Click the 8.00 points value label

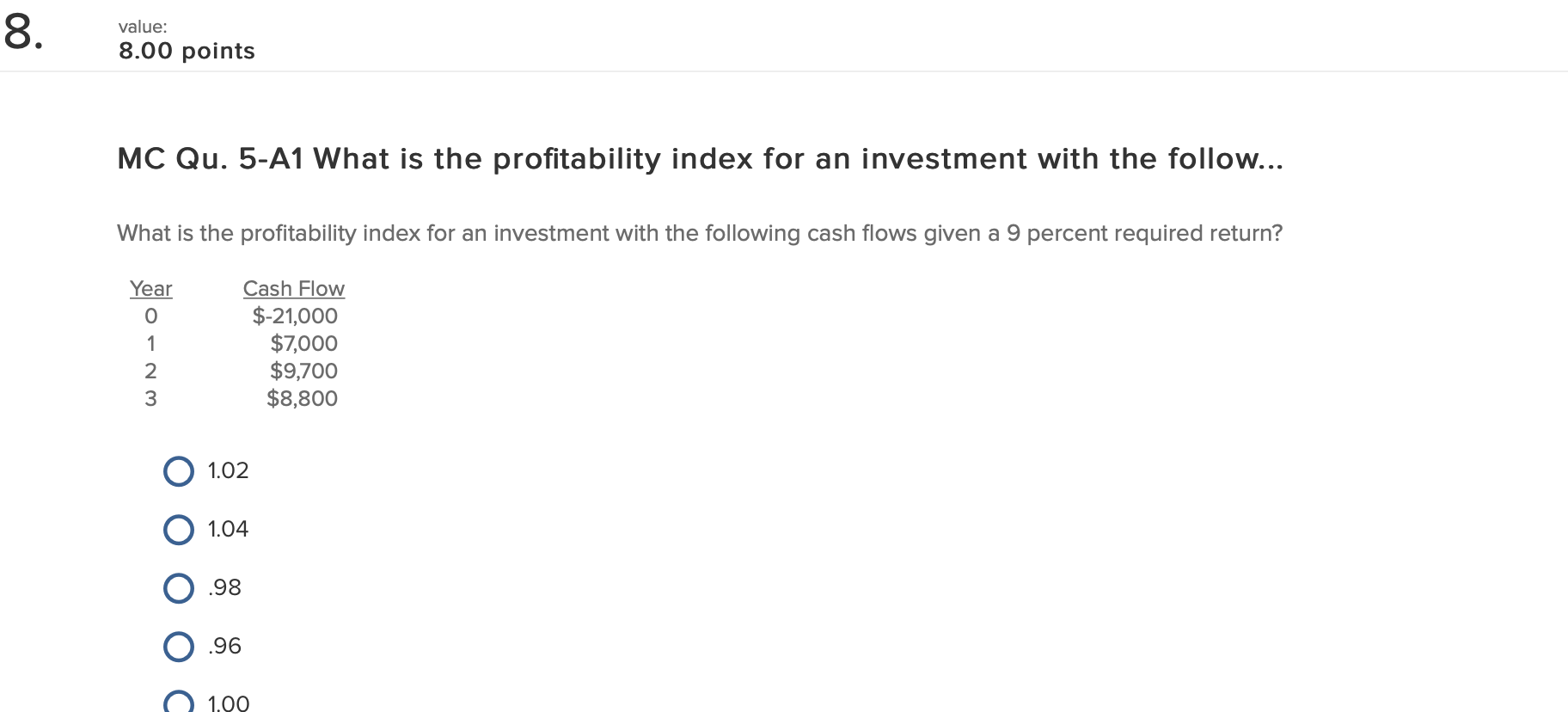(186, 51)
